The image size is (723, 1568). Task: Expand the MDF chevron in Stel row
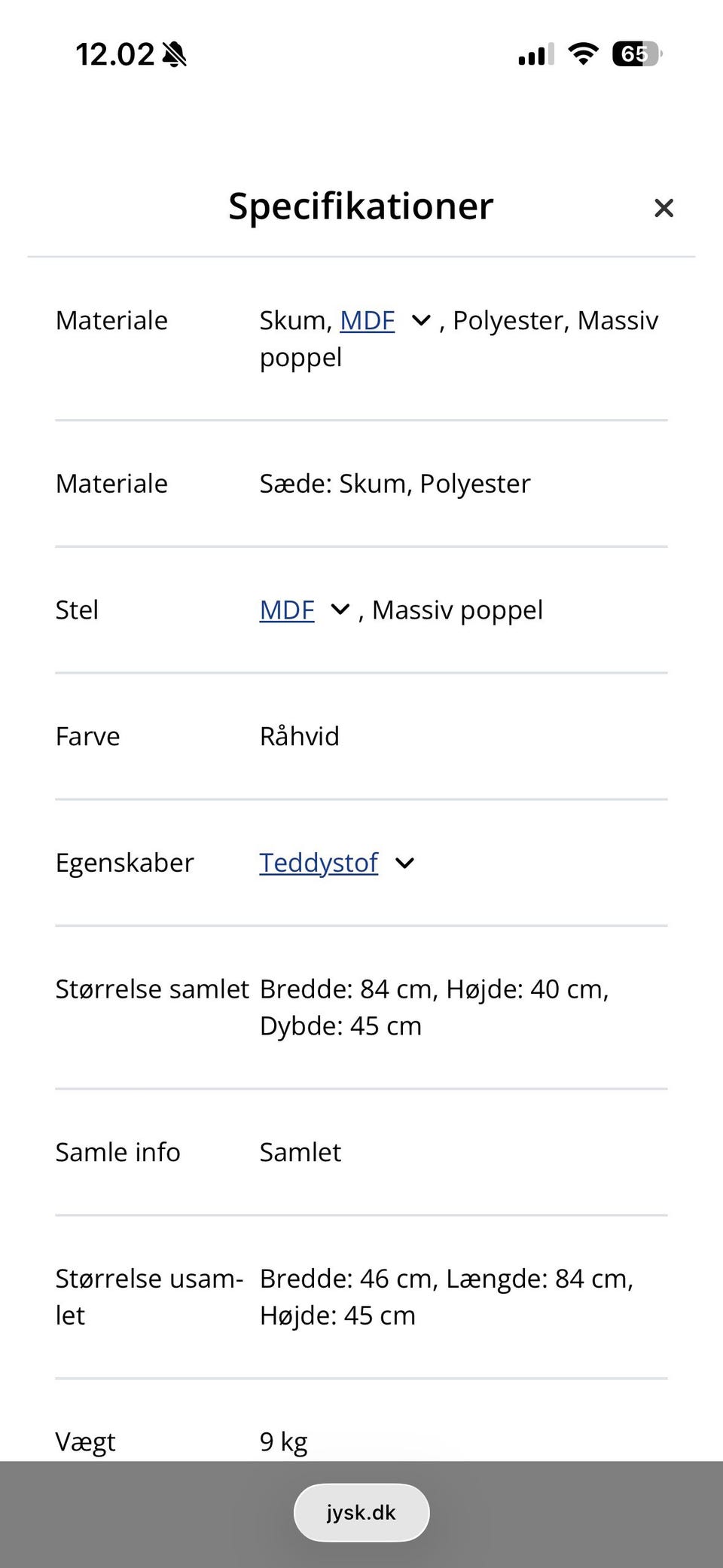[x=340, y=610]
